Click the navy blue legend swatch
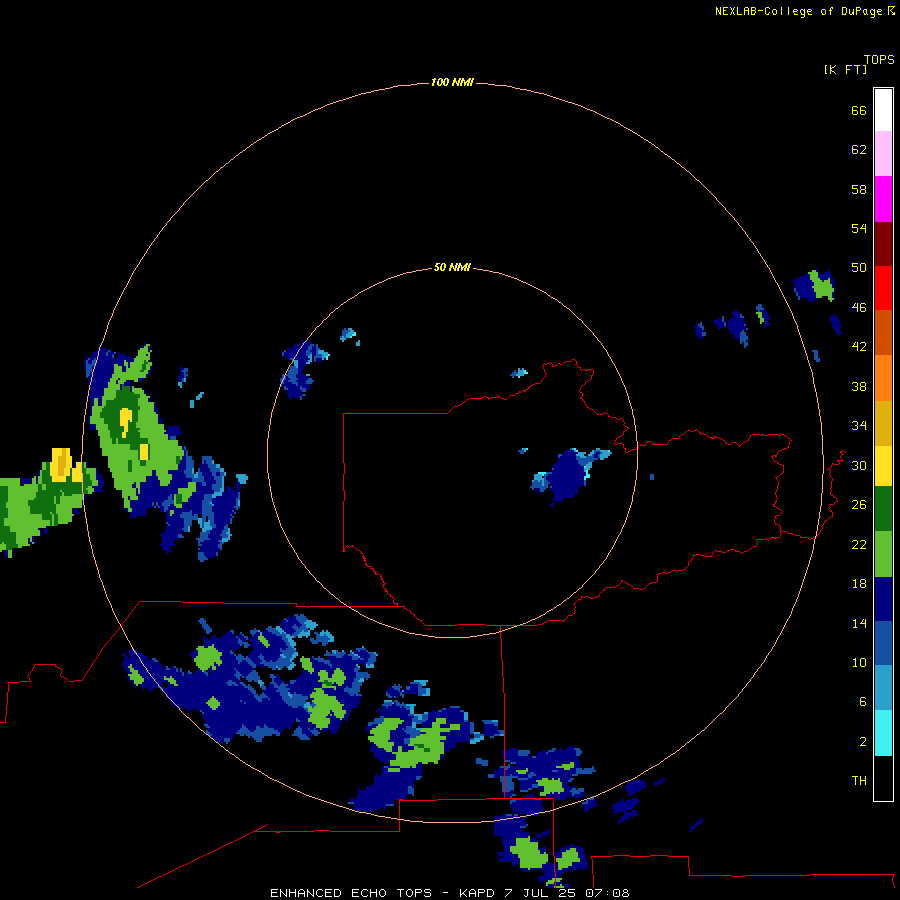Screen dimensions: 900x900 [883, 599]
